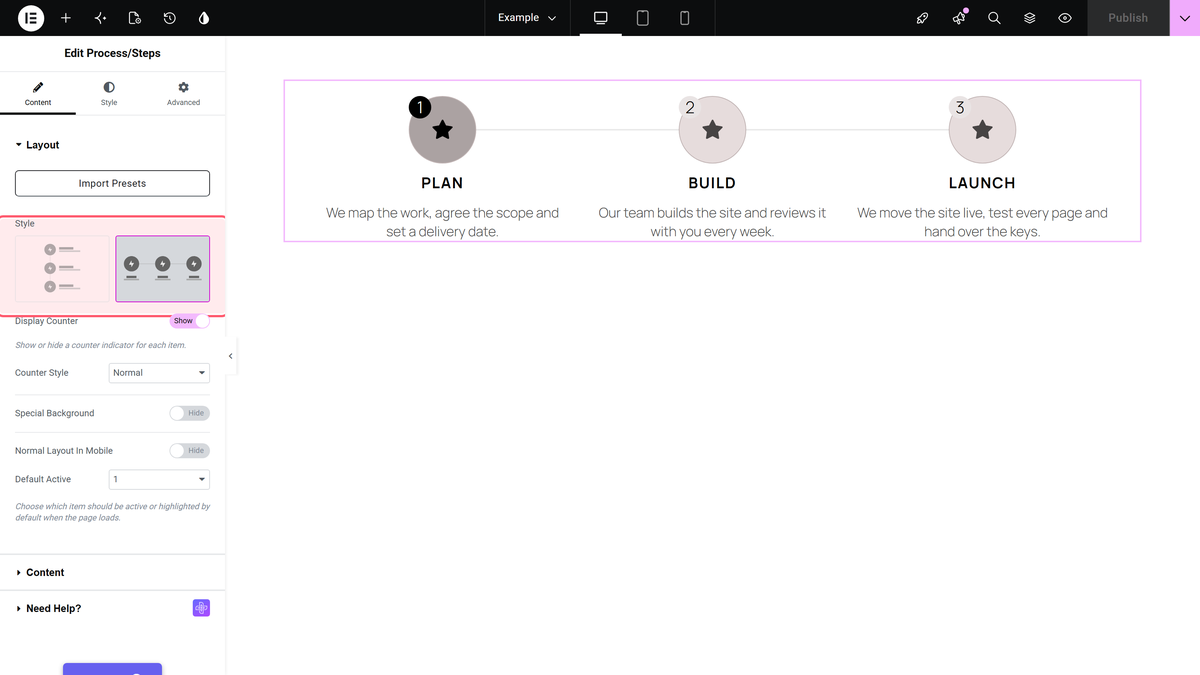Click the rocket icon in top bar
The width and height of the screenshot is (1200, 675).
(x=923, y=18)
